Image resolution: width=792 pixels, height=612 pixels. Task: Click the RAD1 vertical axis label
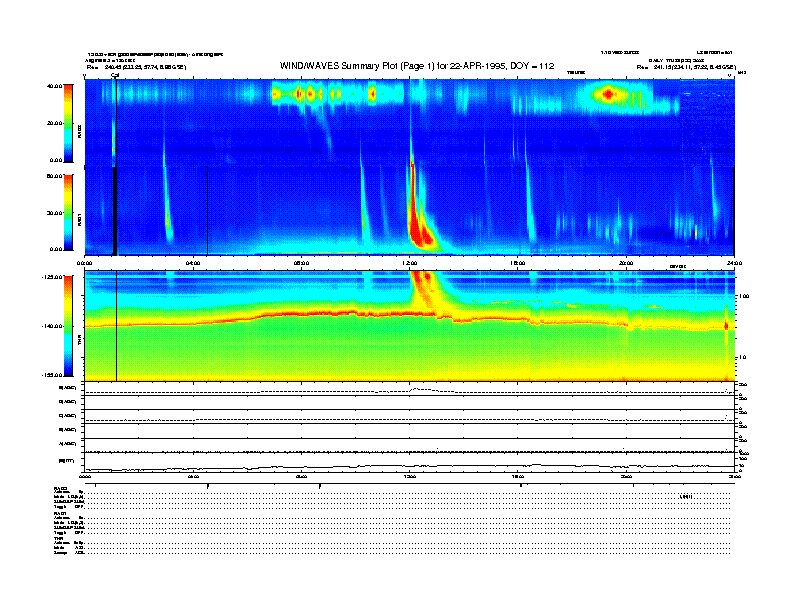pyautogui.click(x=80, y=219)
